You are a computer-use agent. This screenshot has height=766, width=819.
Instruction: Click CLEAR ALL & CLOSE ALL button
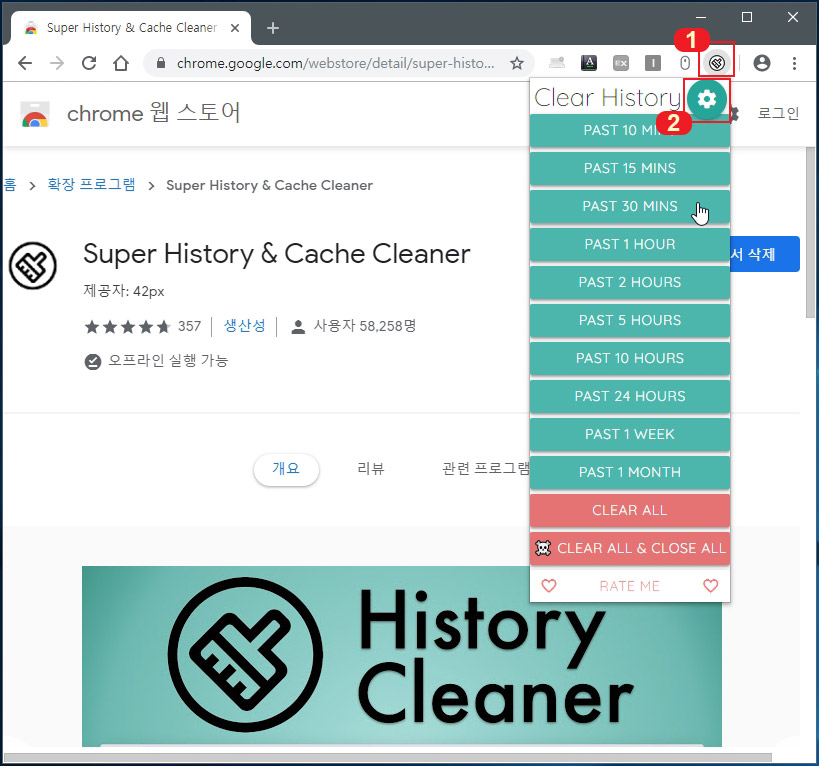click(x=629, y=548)
